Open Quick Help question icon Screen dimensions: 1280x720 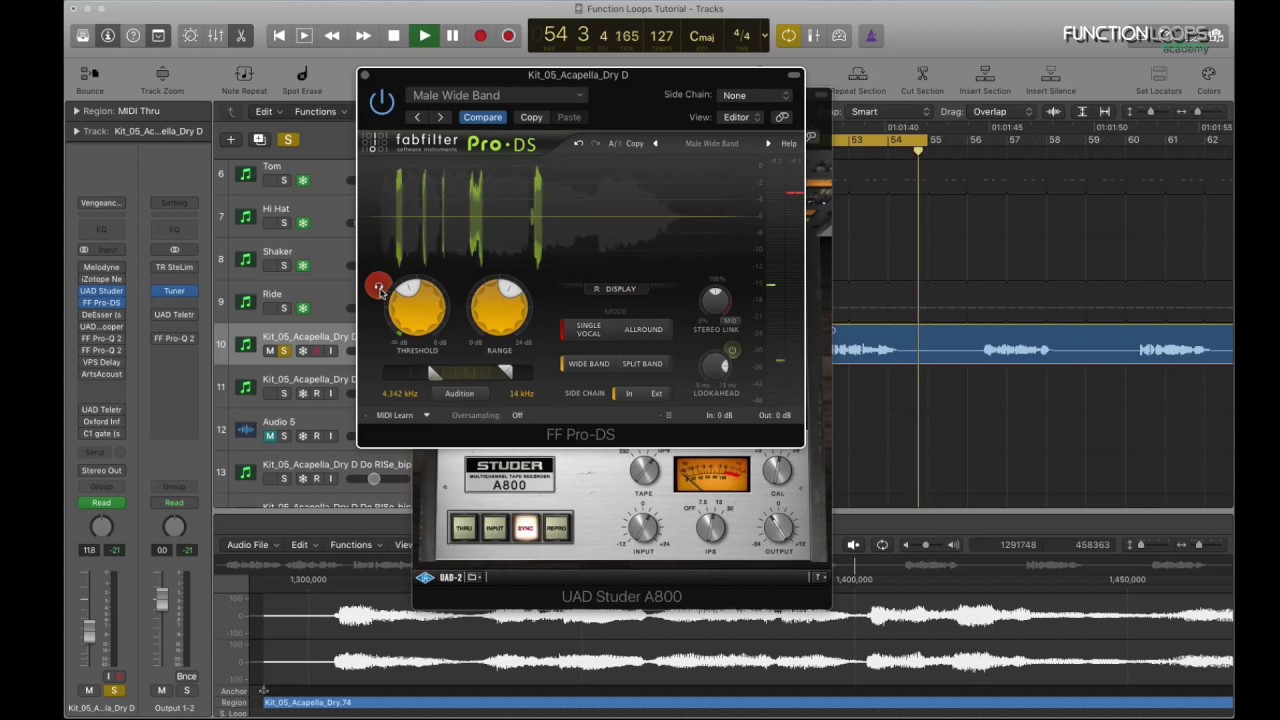pyautogui.click(x=133, y=36)
